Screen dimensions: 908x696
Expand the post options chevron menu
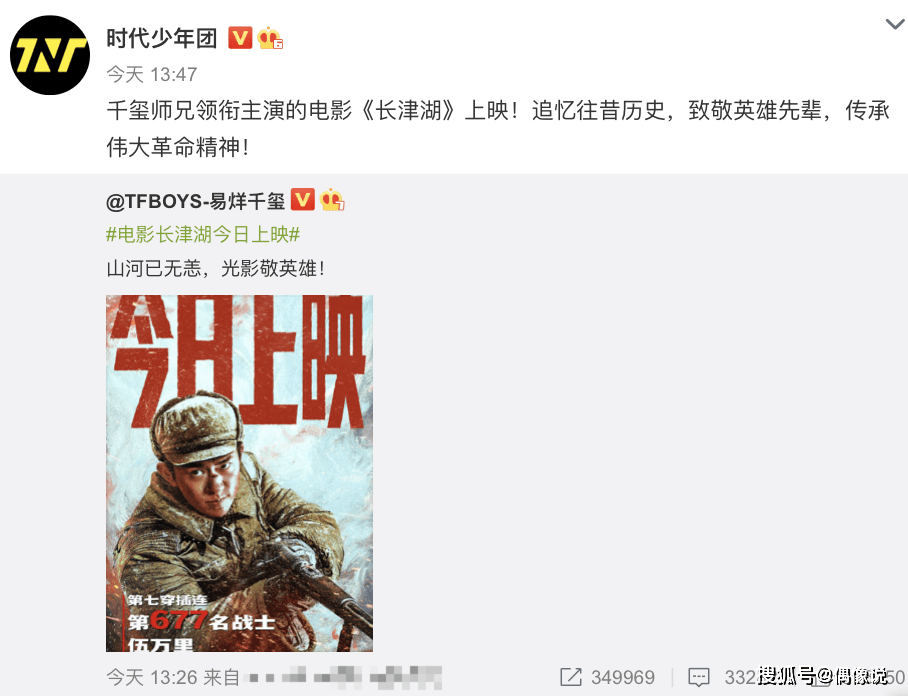point(895,24)
